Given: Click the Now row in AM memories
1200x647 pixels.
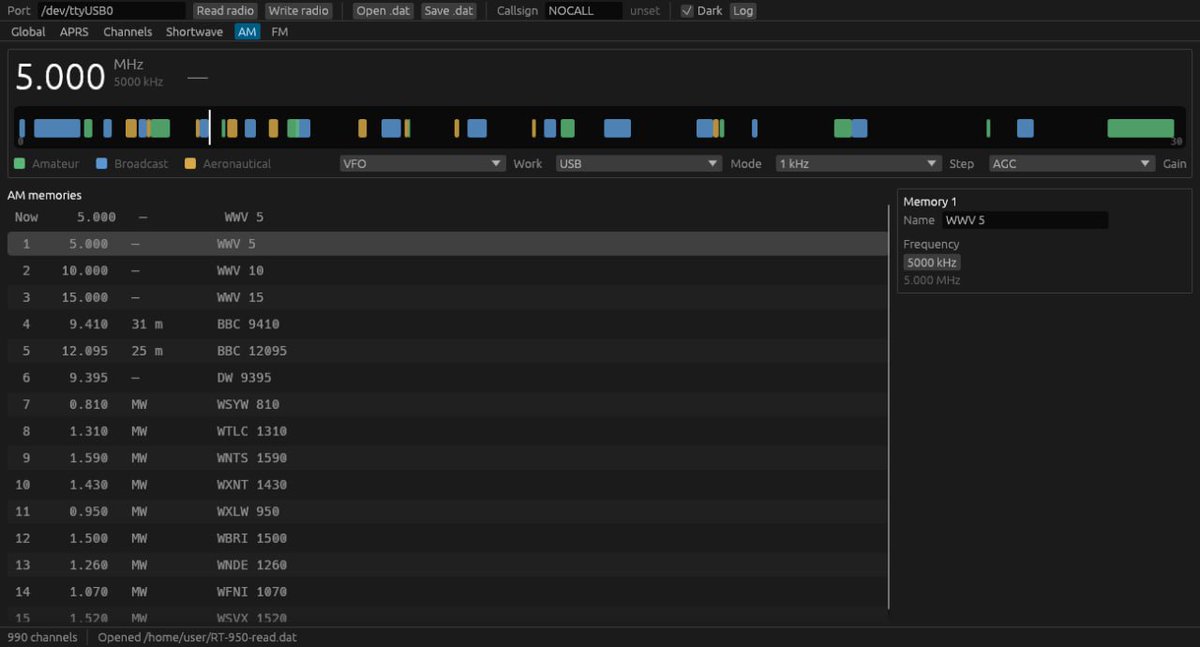Looking at the screenshot, I should [x=447, y=217].
